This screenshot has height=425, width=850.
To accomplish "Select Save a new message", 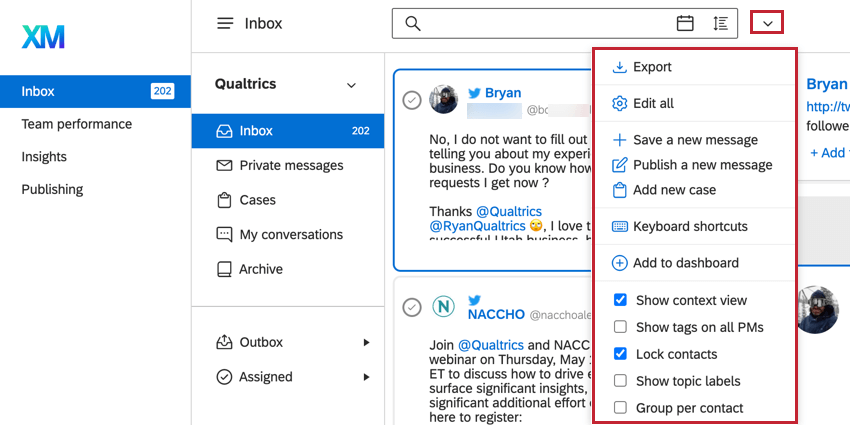I will [695, 140].
